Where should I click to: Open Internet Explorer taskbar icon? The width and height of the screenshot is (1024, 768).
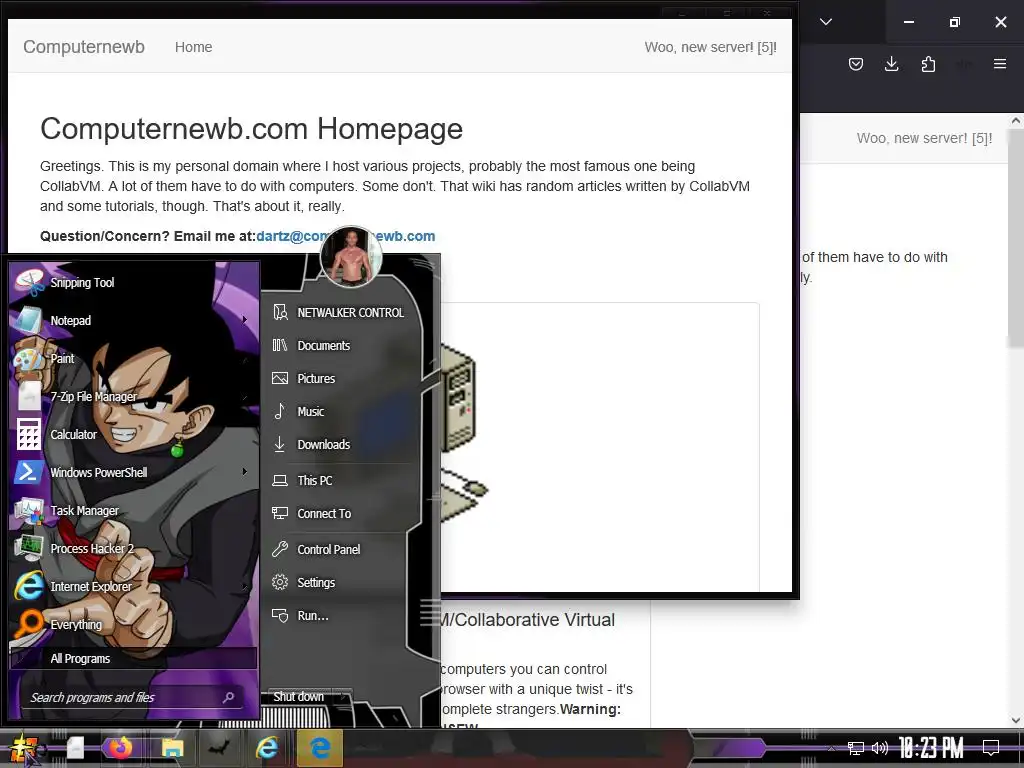tap(267, 748)
